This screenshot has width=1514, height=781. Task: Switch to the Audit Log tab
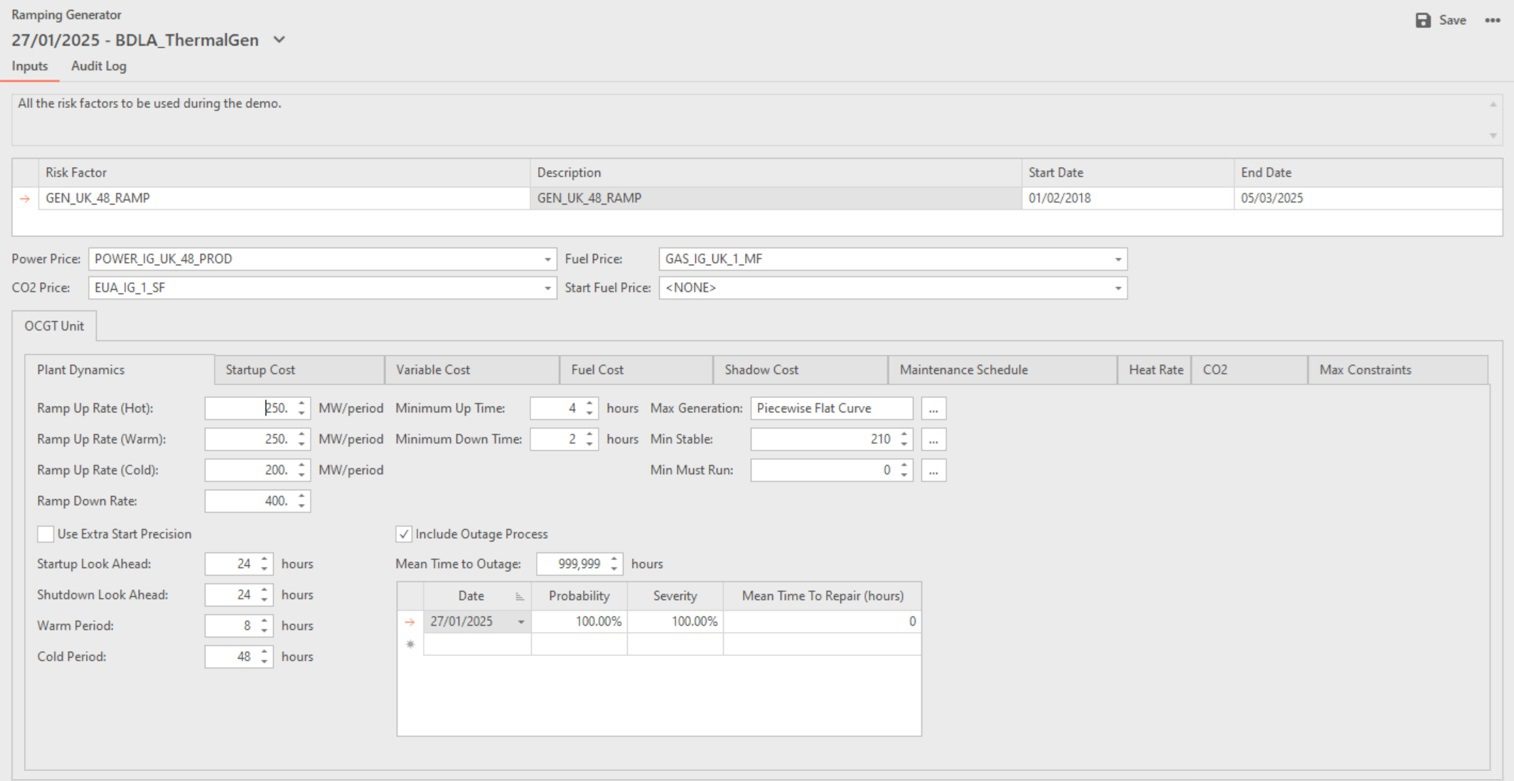coord(99,66)
